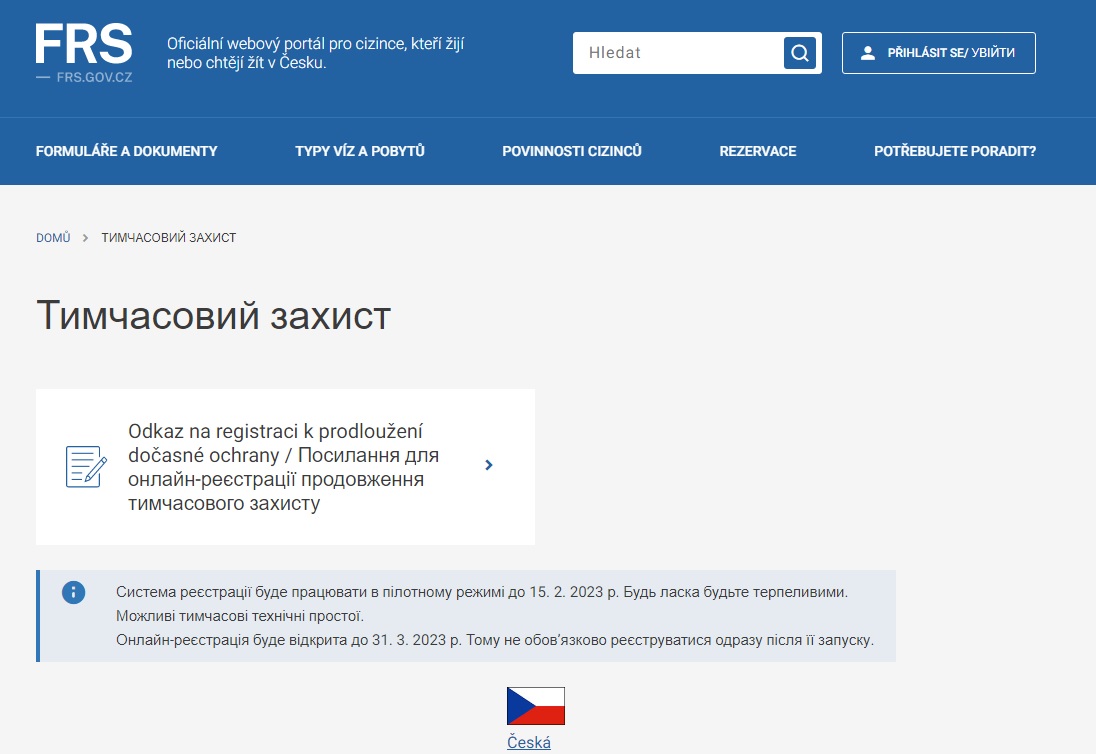The width and height of the screenshot is (1096, 754).
Task: Go to the REZERVACE section
Action: 757,151
